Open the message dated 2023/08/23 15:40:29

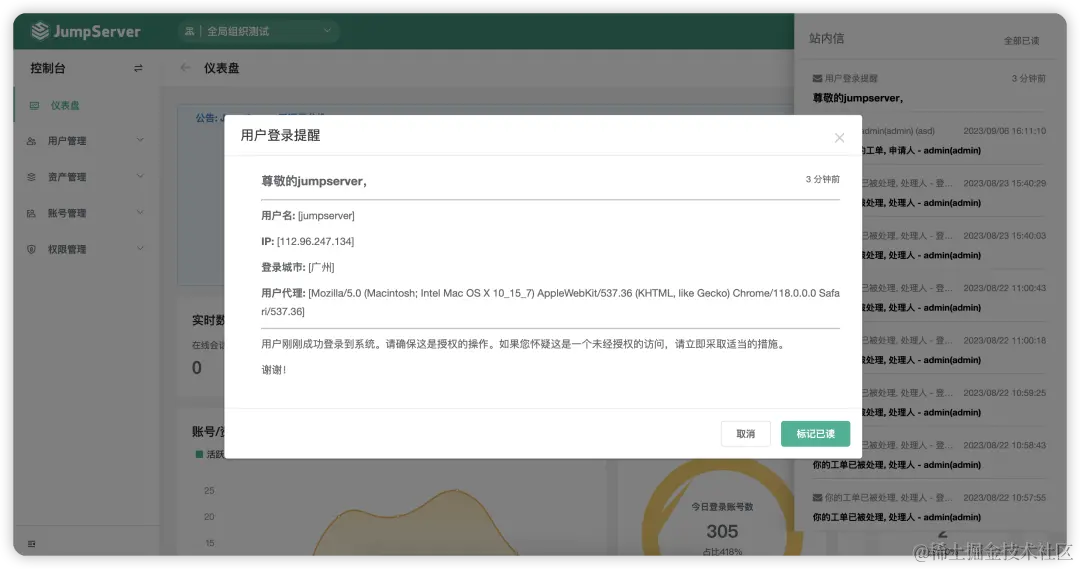pos(954,193)
